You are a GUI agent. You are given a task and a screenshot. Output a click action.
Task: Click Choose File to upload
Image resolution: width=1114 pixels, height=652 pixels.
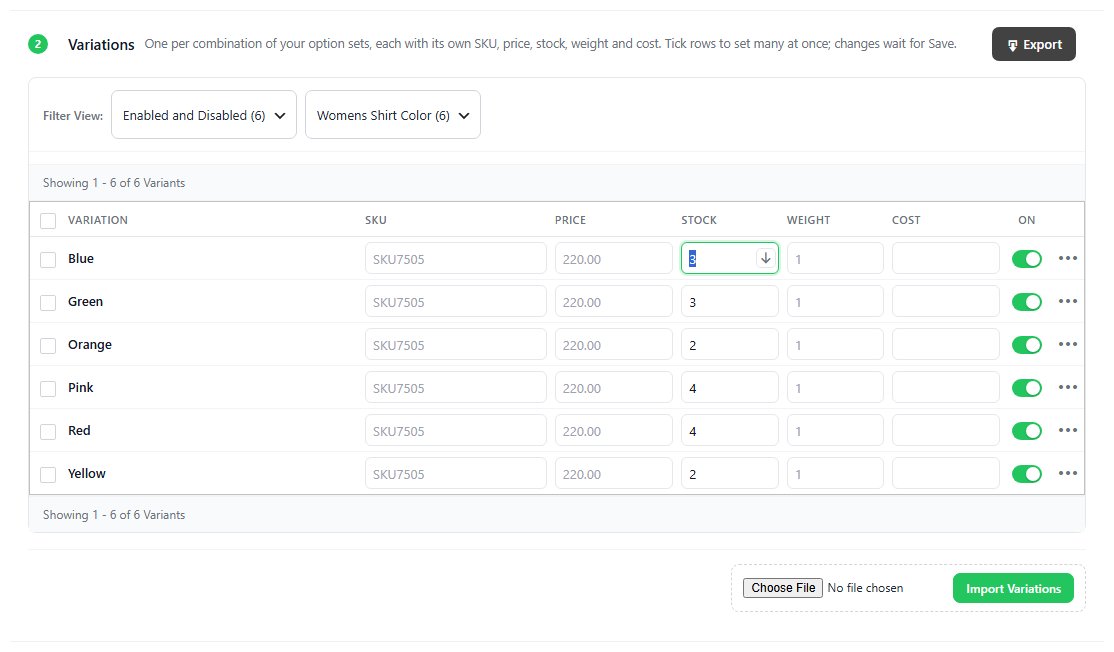coord(783,587)
